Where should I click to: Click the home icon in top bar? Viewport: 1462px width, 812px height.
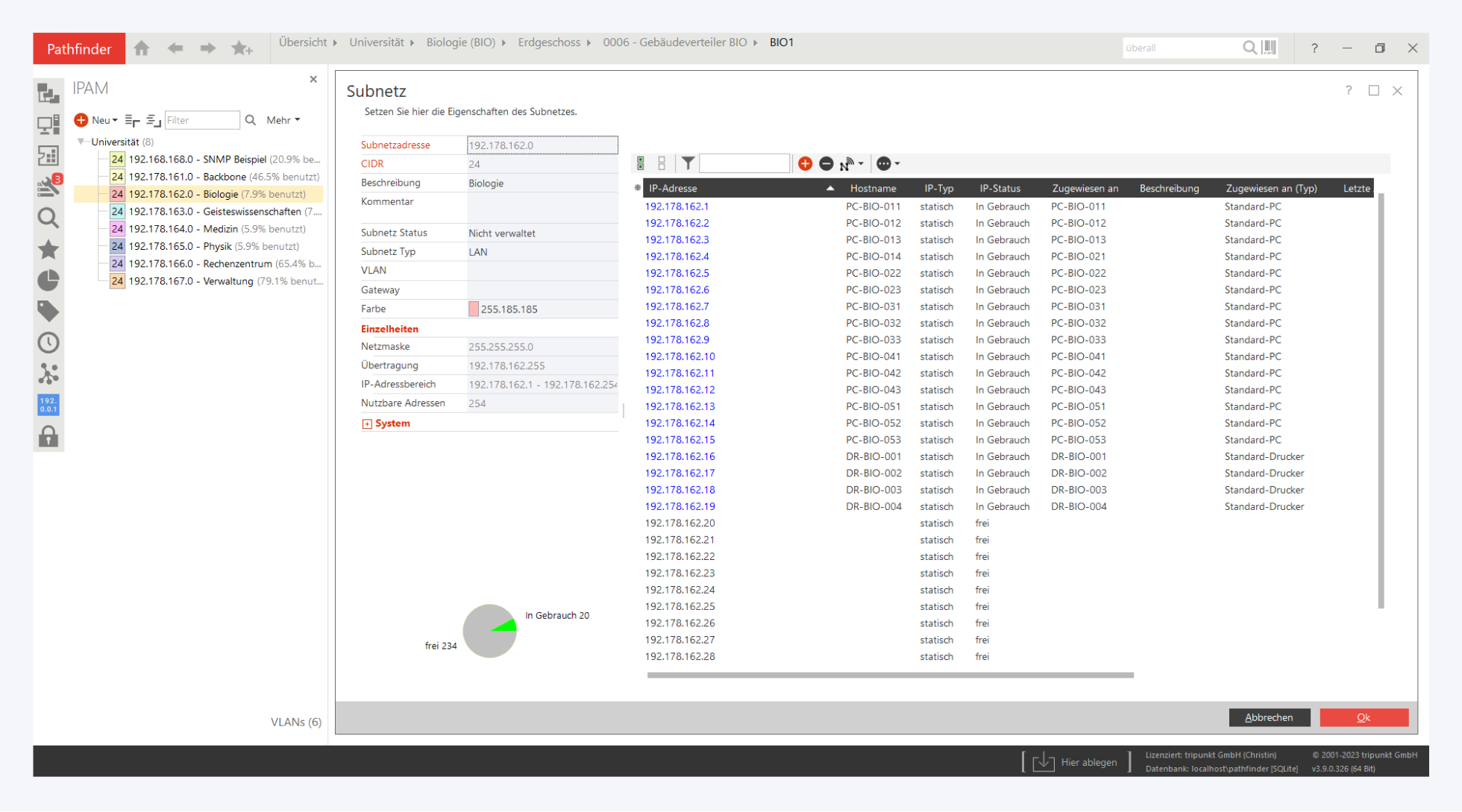142,48
